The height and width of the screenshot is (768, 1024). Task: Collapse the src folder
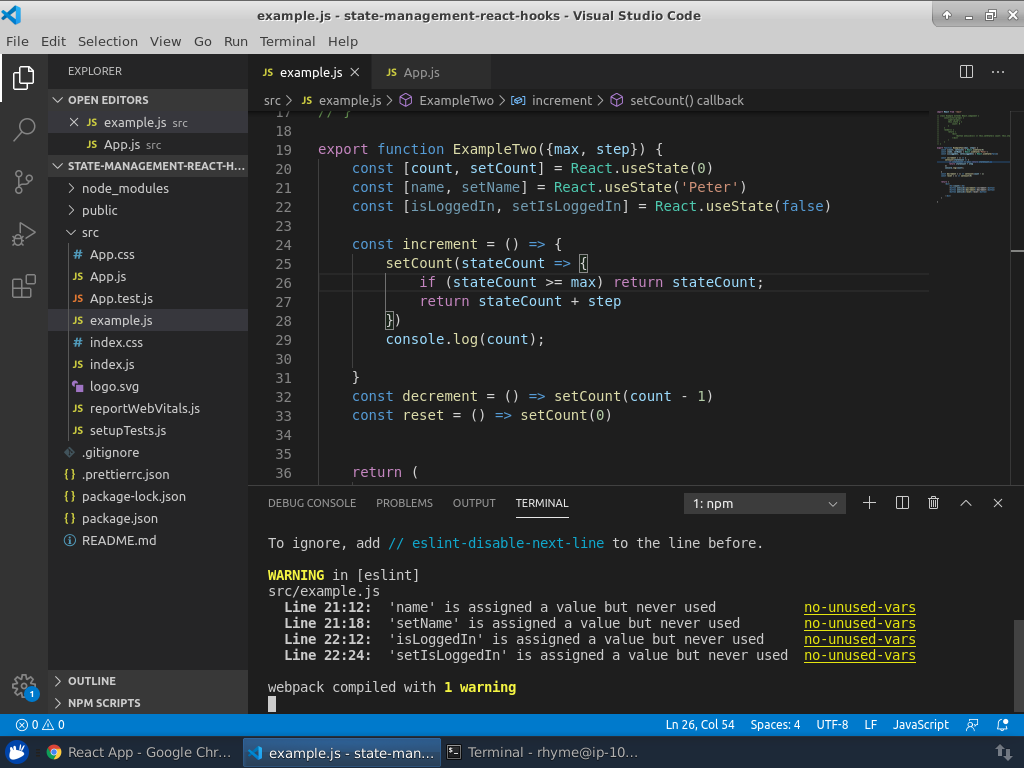(90, 232)
